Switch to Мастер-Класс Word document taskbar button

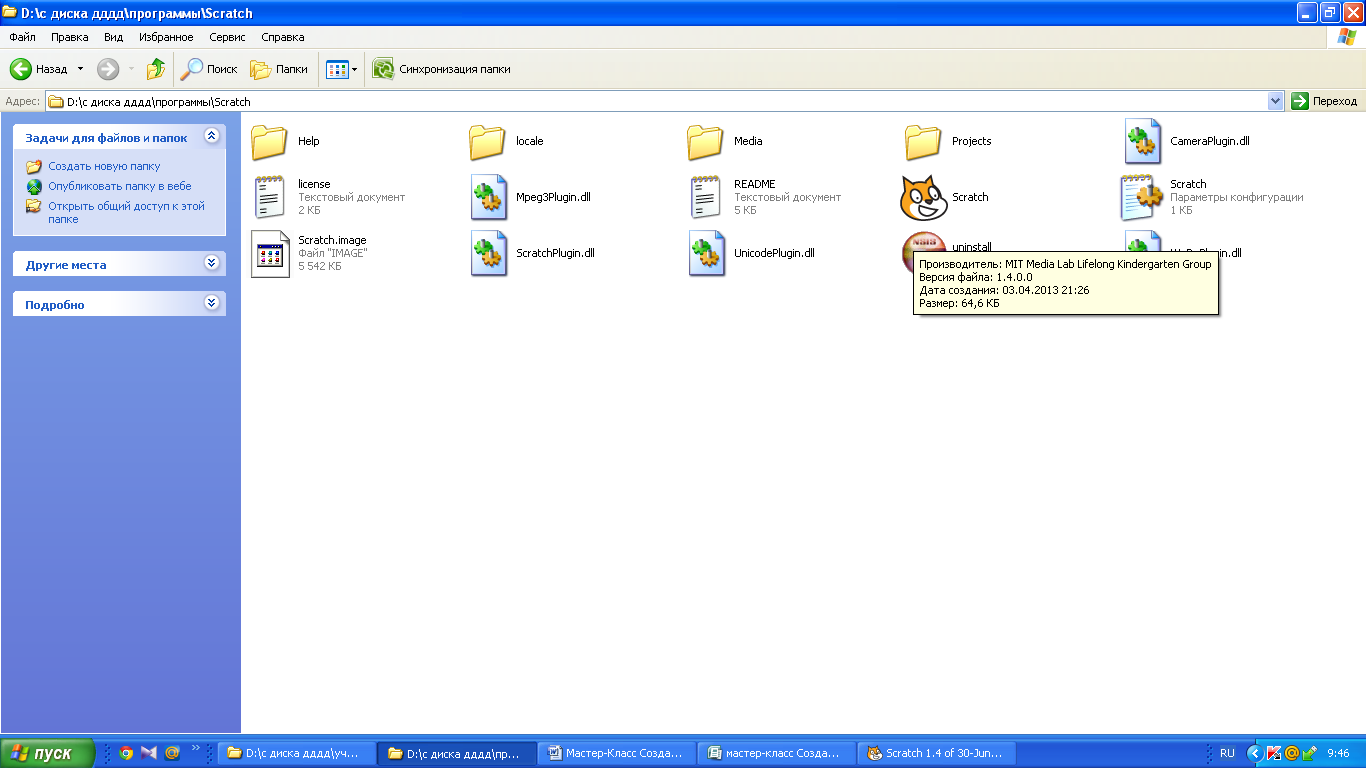616,753
